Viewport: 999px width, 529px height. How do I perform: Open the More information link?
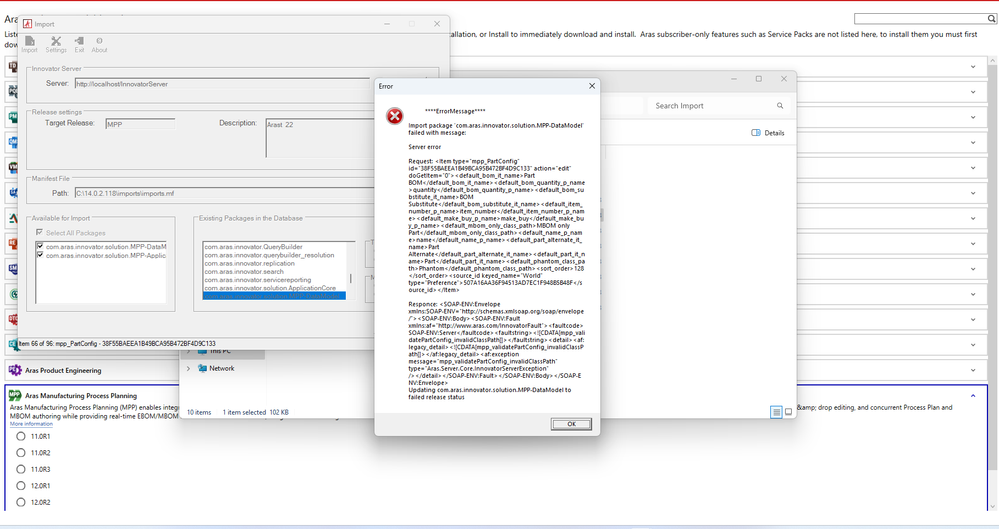(31, 424)
